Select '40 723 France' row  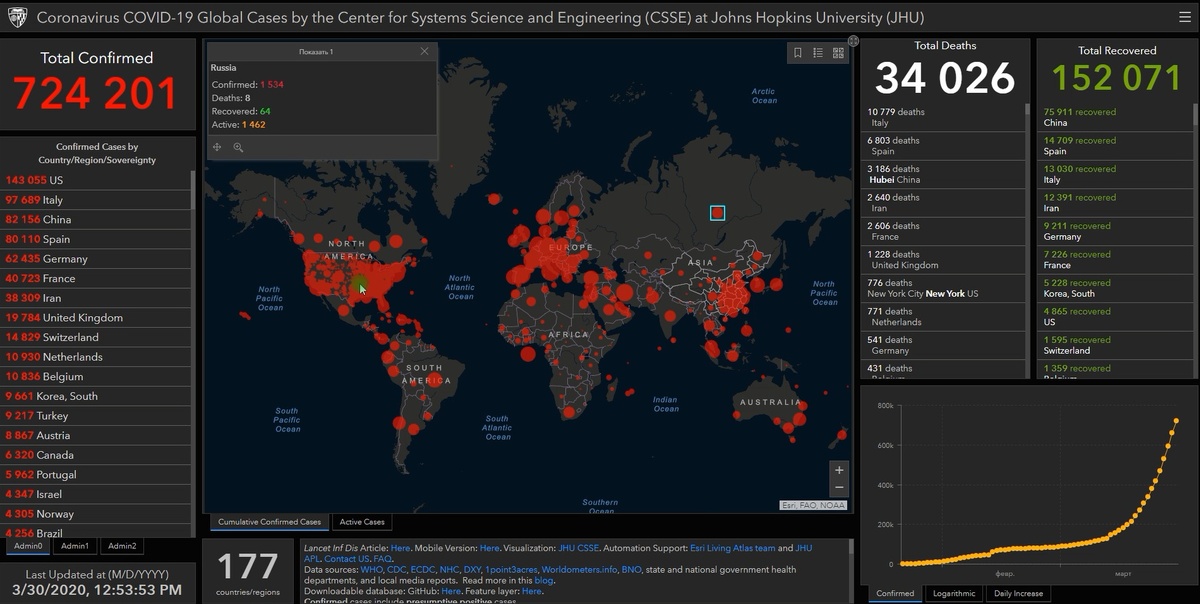pyautogui.click(x=96, y=278)
